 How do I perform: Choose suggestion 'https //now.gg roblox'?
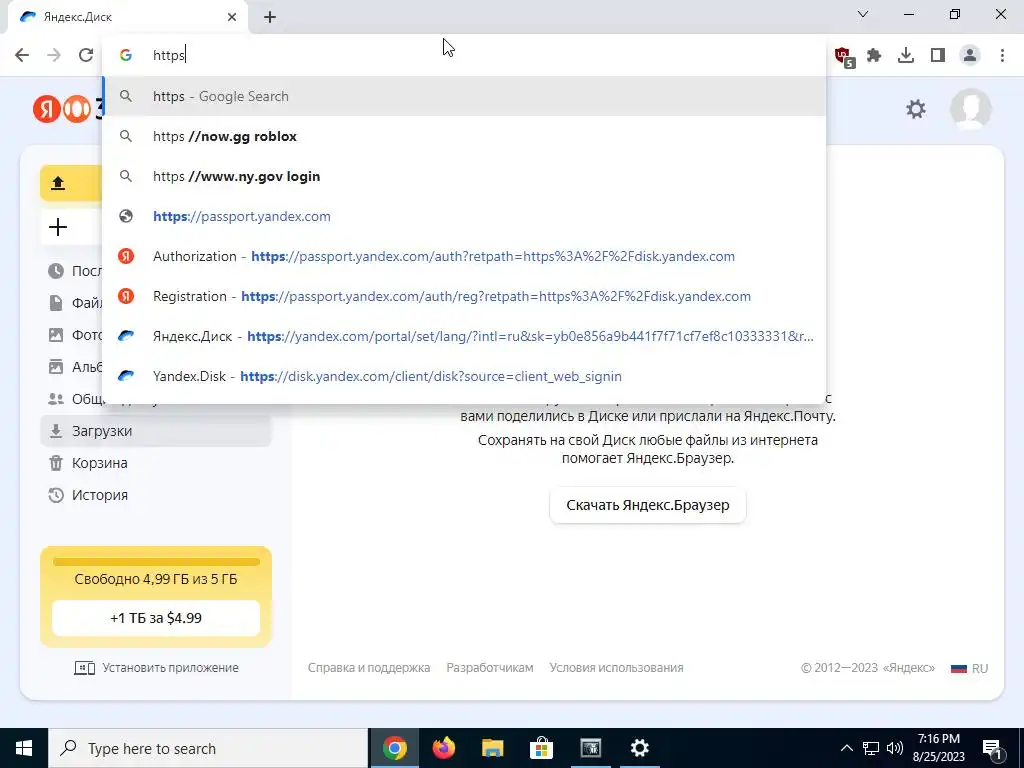(464, 136)
